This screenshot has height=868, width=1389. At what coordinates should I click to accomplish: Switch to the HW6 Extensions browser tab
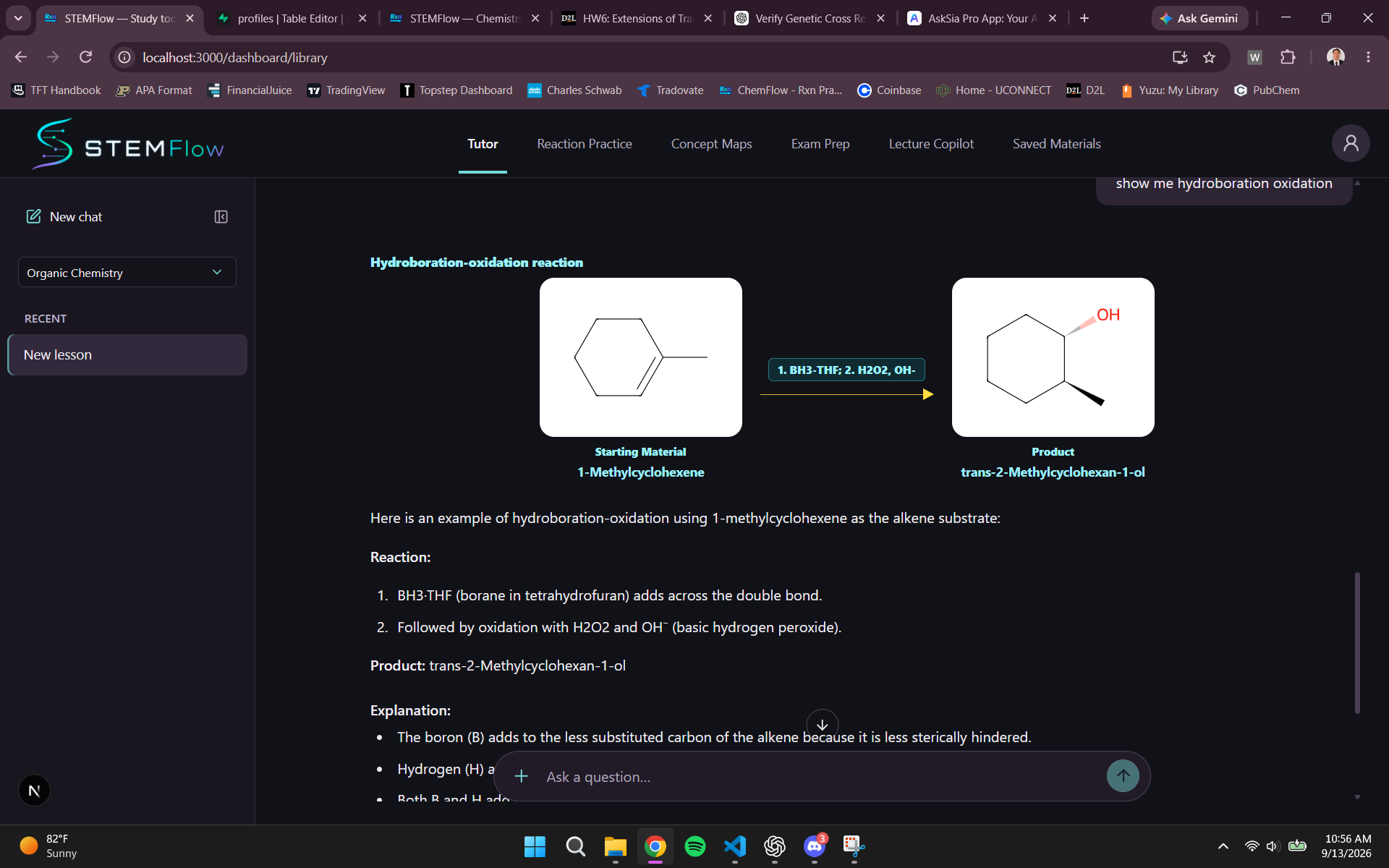637,18
